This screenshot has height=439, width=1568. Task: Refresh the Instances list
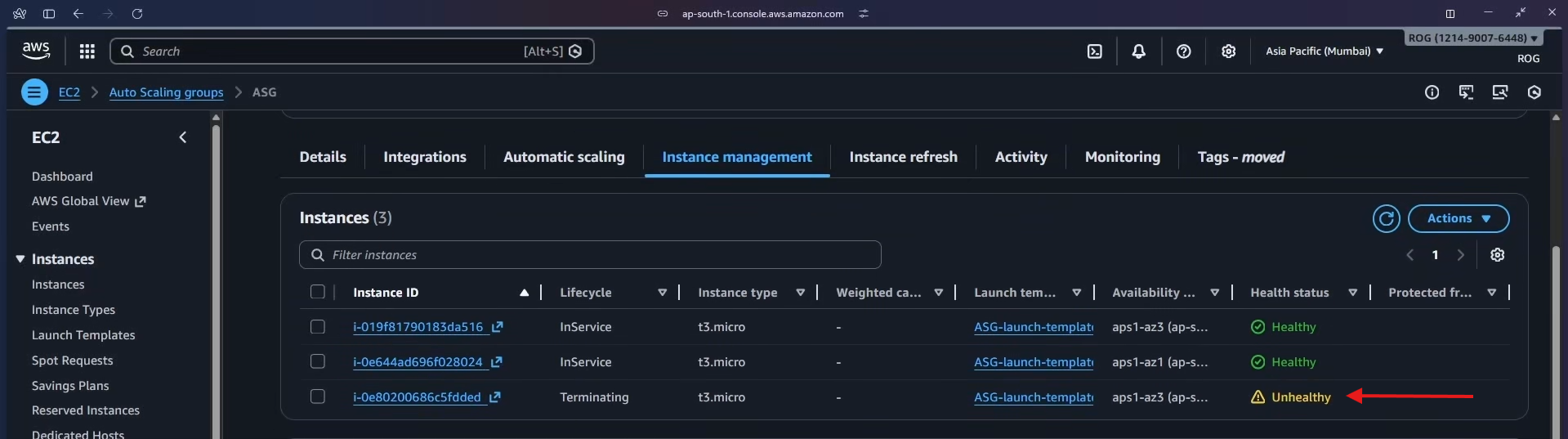point(1386,218)
